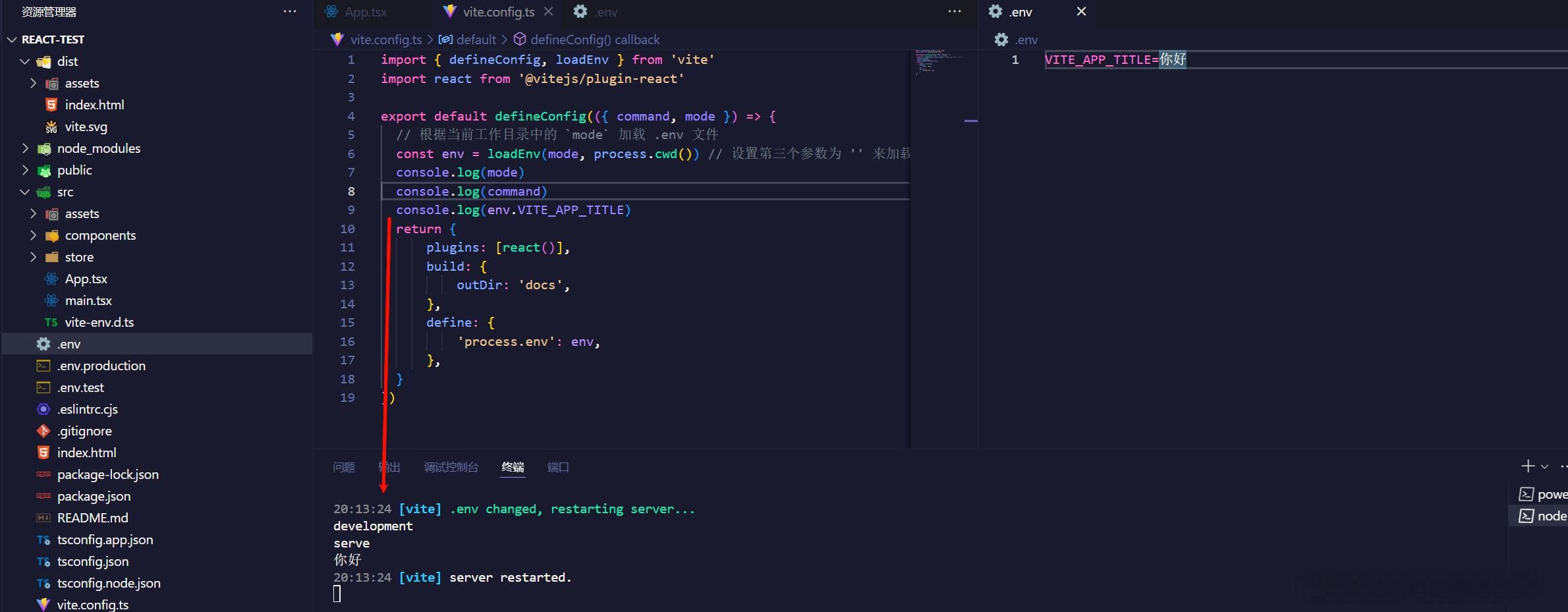This screenshot has width=1568, height=612.
Task: Click the markdown icon beside README.md
Action: (x=43, y=518)
